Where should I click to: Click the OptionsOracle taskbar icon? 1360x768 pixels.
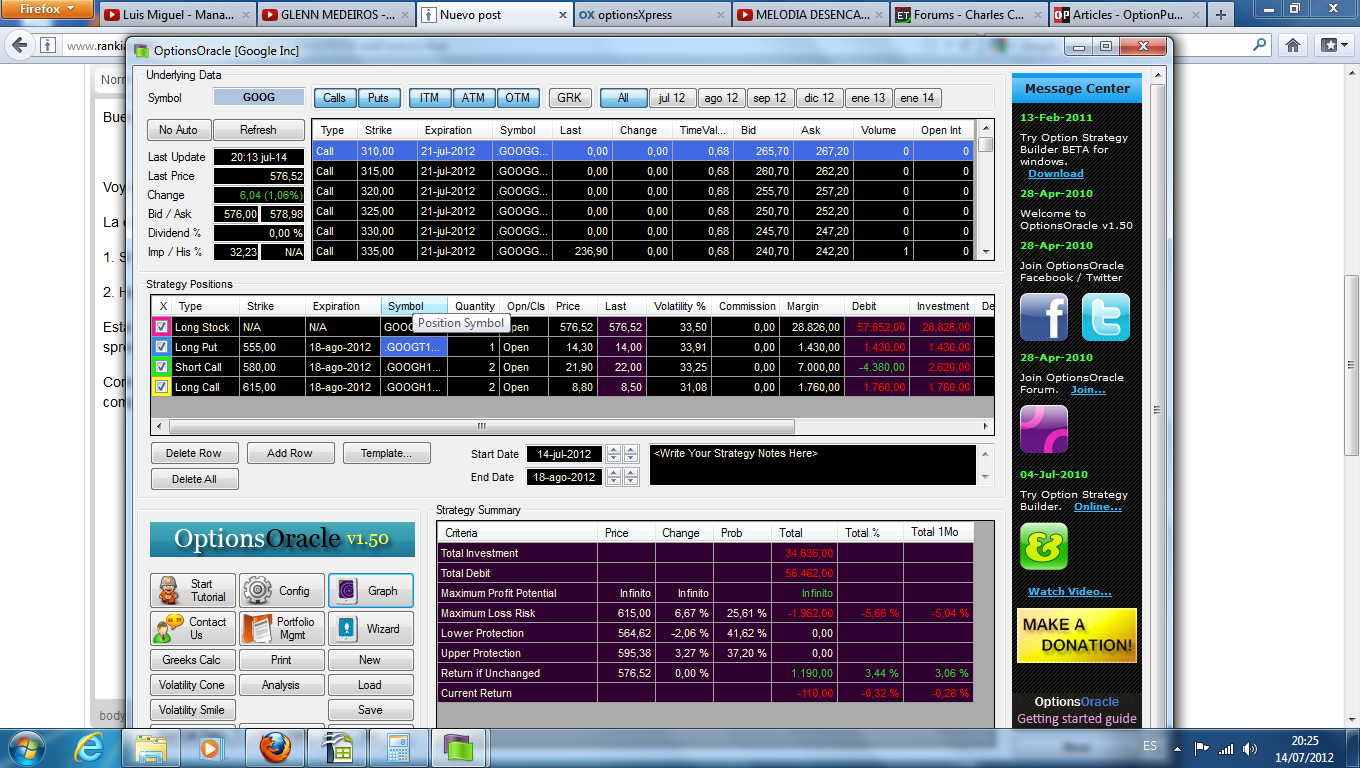(x=461, y=747)
